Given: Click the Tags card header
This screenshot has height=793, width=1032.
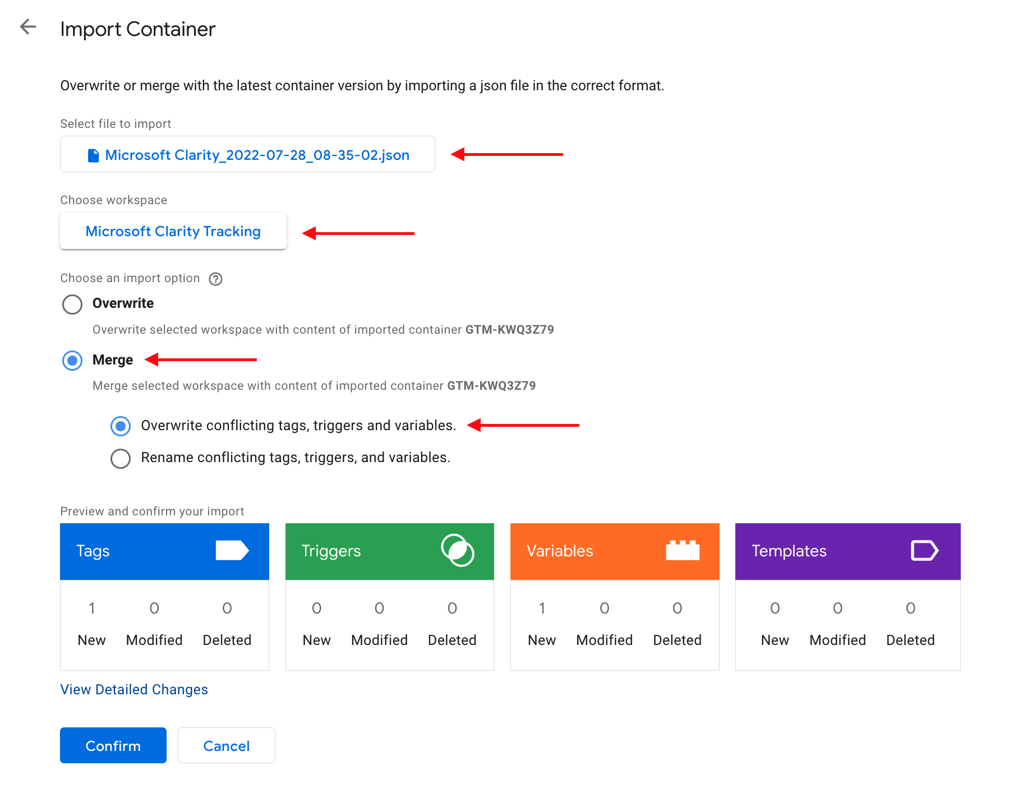Looking at the screenshot, I should [165, 551].
